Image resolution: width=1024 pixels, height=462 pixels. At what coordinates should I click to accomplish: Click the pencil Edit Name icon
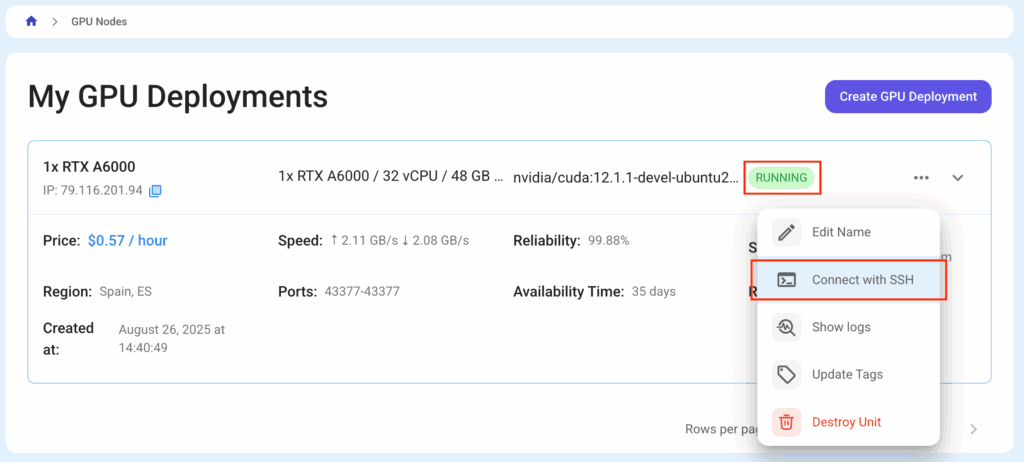pyautogui.click(x=787, y=233)
